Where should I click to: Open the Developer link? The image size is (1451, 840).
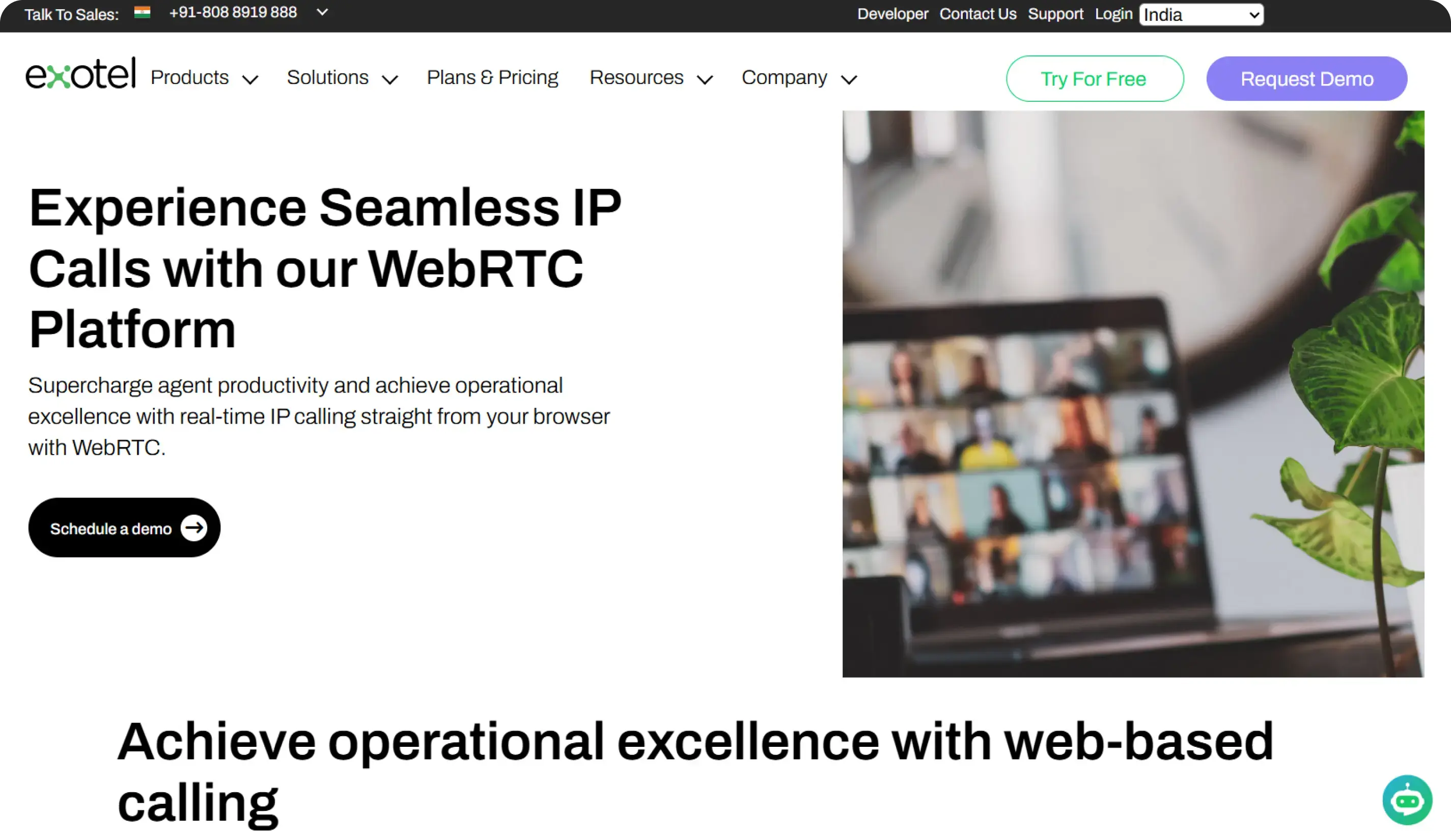point(892,14)
